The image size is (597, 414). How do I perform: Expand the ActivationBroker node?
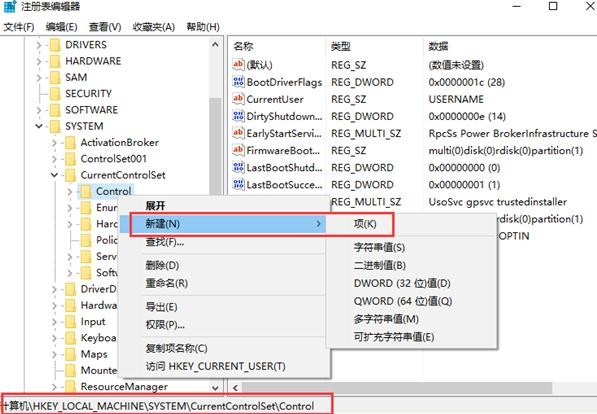click(54, 143)
